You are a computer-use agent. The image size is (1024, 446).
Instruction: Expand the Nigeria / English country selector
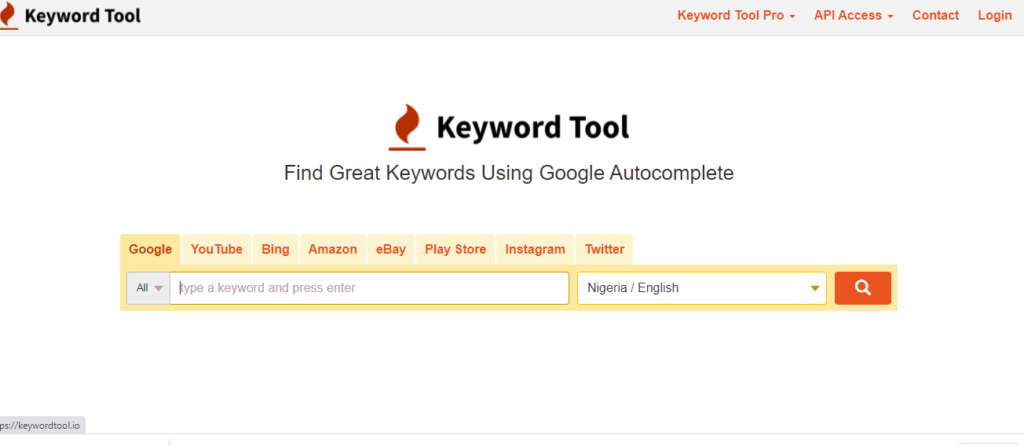coord(702,288)
